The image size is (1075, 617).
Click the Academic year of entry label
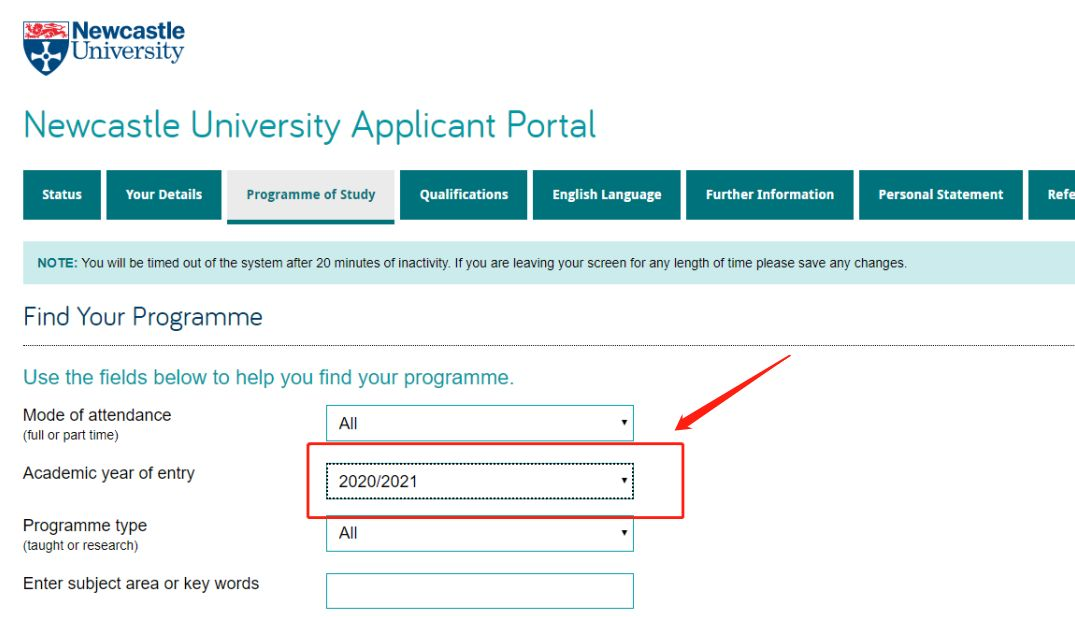pos(109,474)
